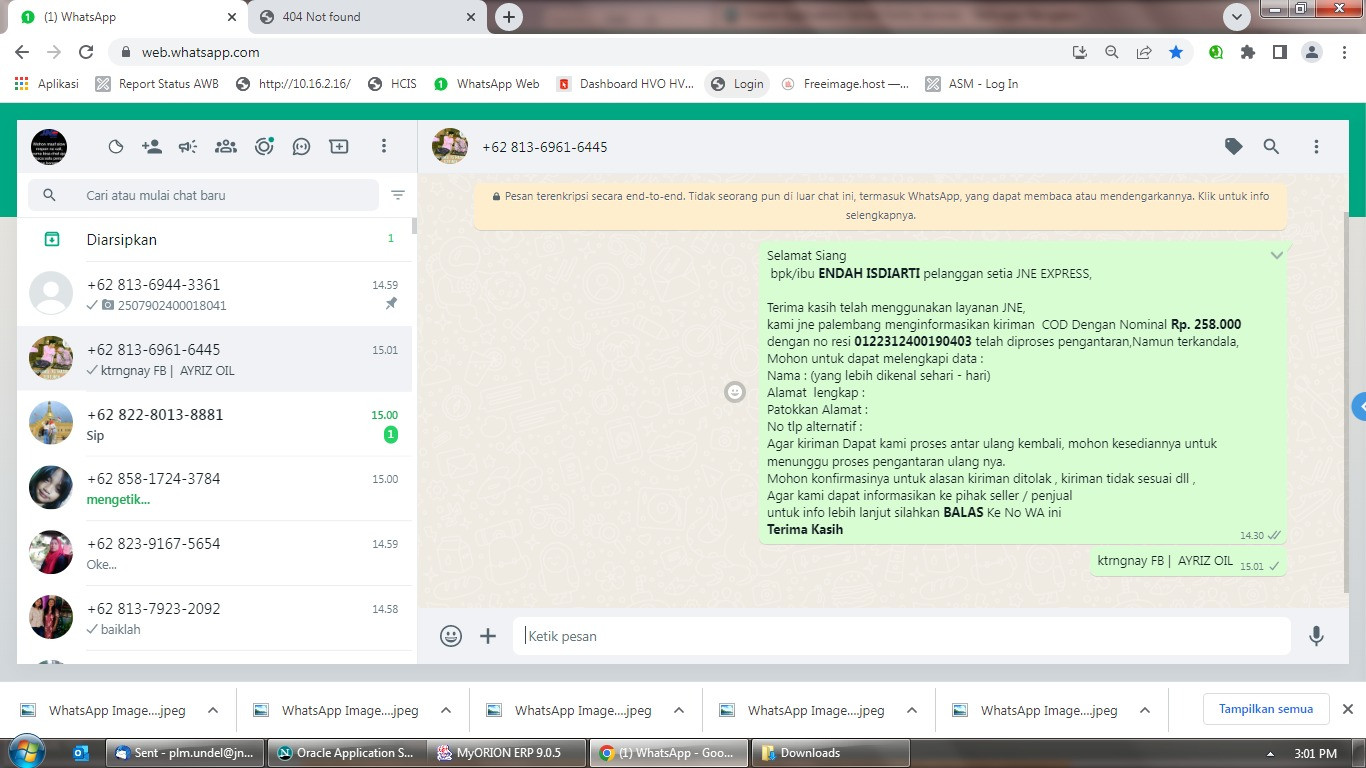Start a new chat with plus icon

pyautogui.click(x=339, y=147)
